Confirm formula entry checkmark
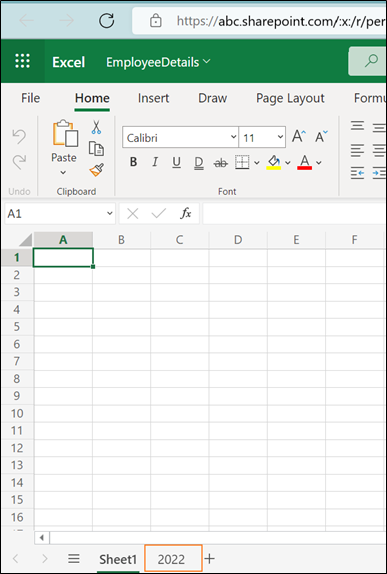This screenshot has height=574, width=387. tap(159, 213)
